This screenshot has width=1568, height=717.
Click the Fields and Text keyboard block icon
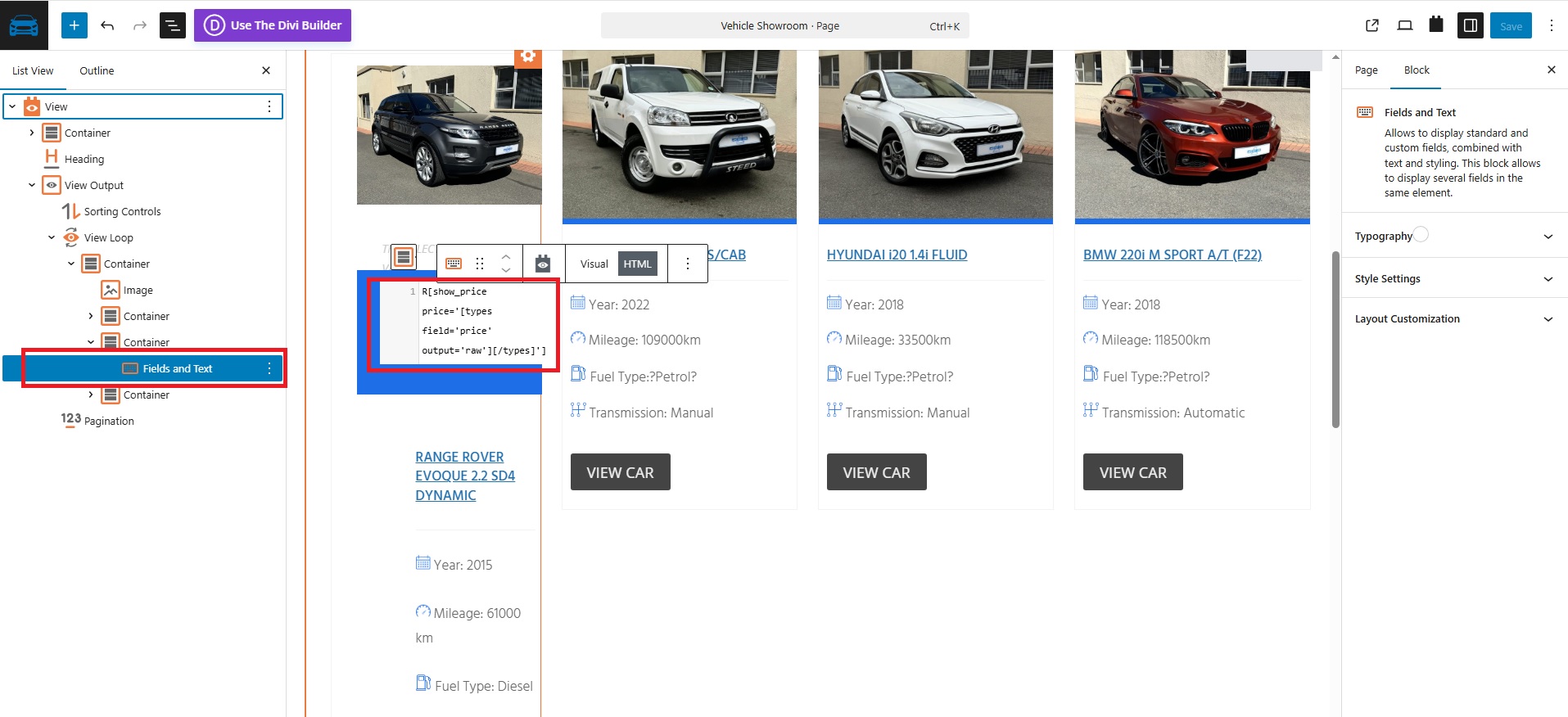[x=454, y=264]
